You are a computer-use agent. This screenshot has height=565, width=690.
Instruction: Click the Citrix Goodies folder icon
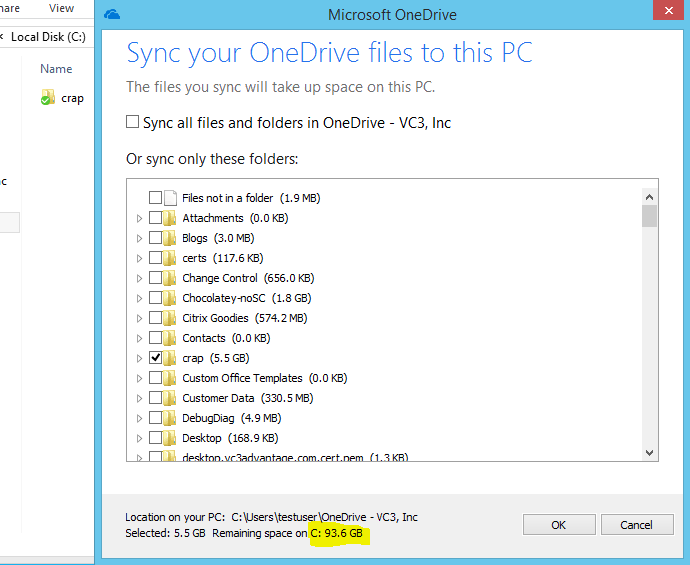coord(169,318)
